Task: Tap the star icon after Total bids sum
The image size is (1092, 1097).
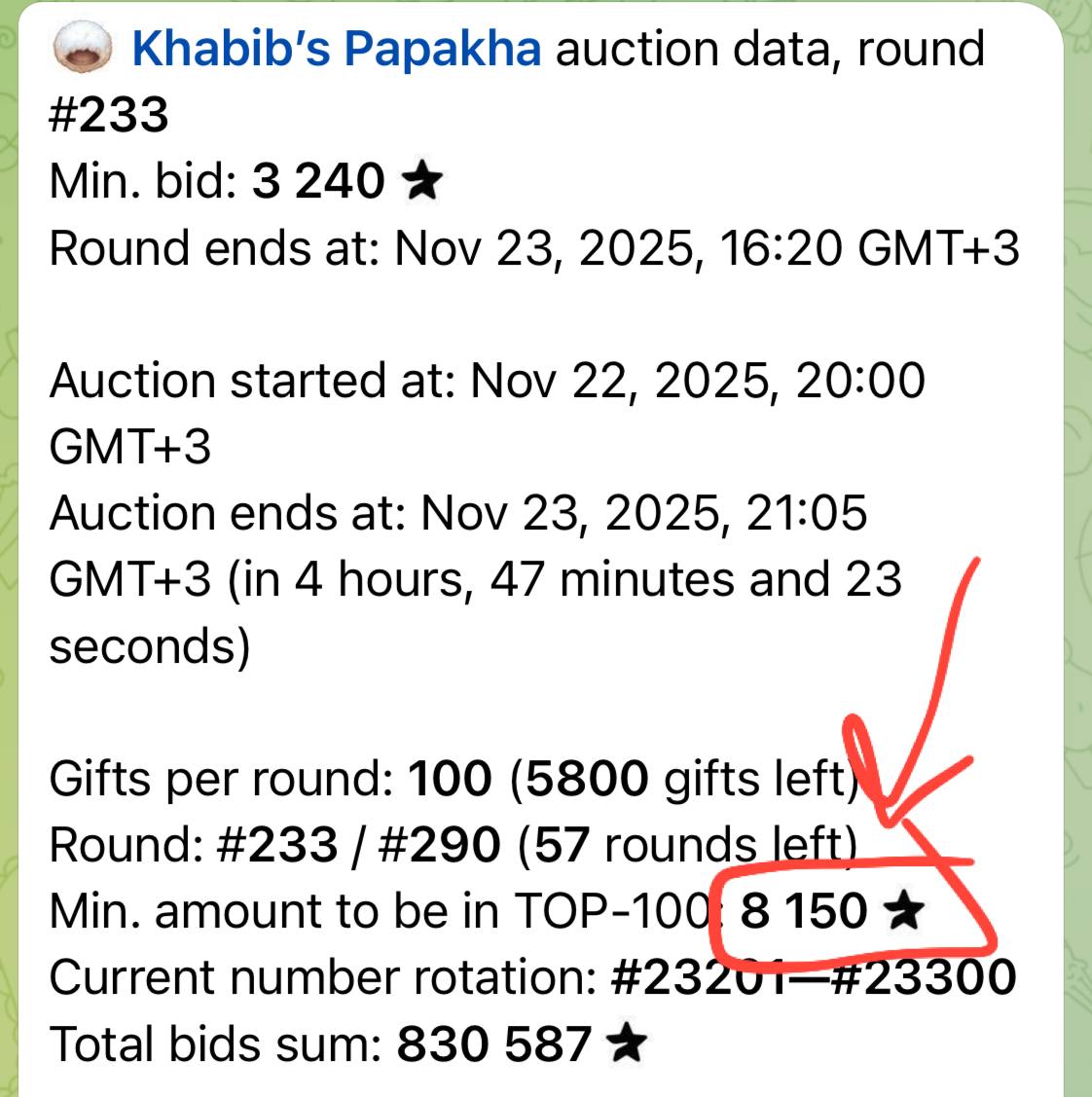Action: pyautogui.click(x=626, y=1043)
